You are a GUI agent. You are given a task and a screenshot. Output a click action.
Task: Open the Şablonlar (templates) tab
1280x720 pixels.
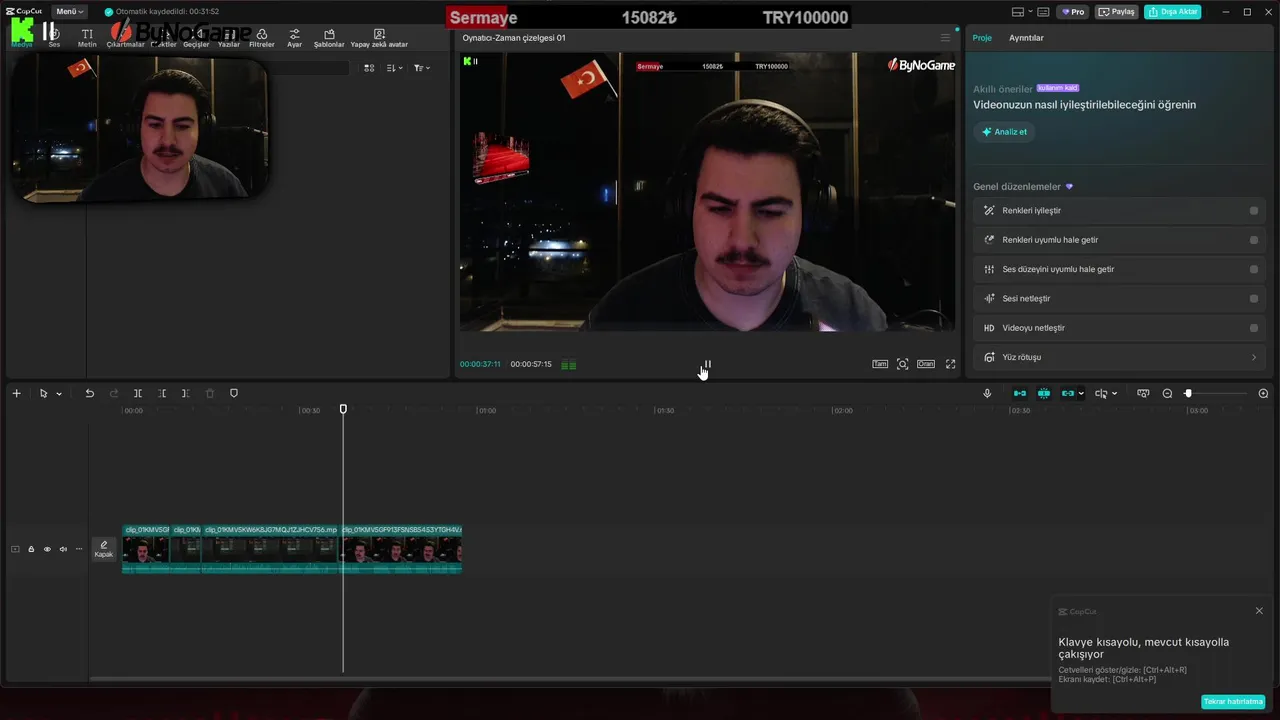[329, 38]
